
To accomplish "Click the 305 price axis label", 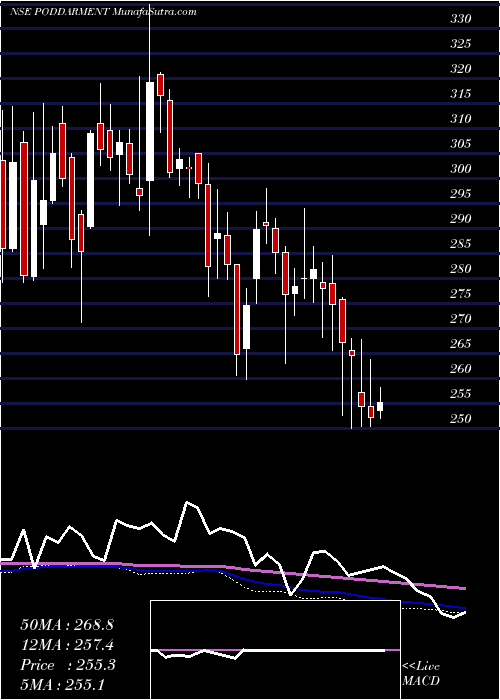I will (460, 144).
